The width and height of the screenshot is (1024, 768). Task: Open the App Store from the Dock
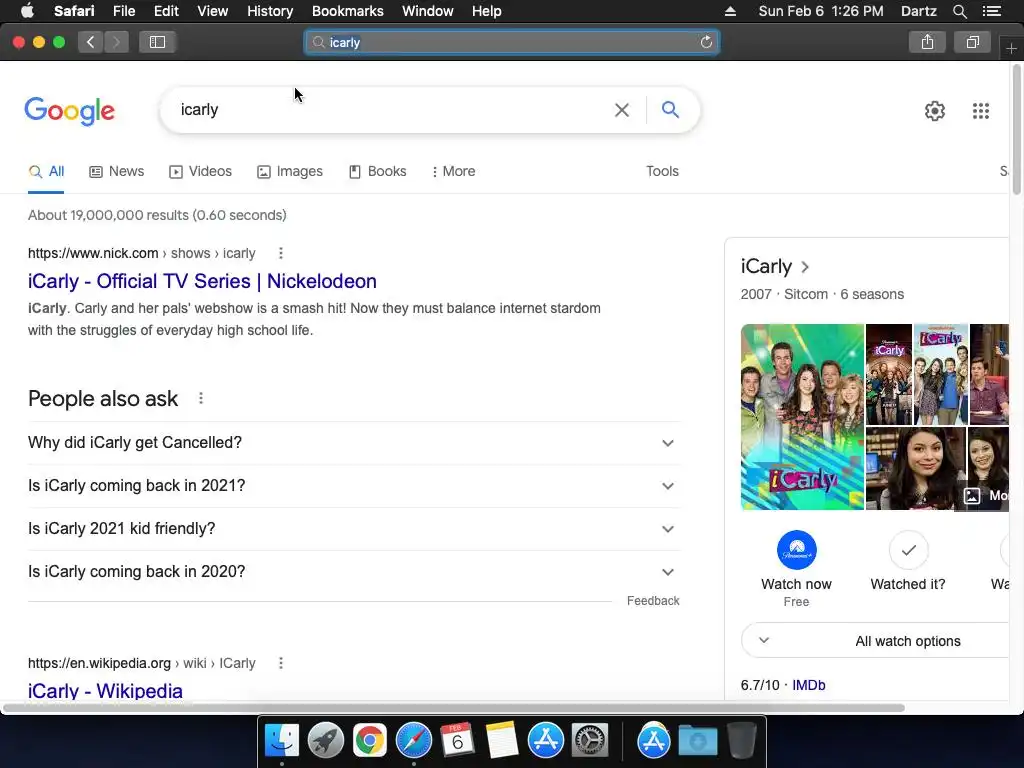(x=545, y=741)
